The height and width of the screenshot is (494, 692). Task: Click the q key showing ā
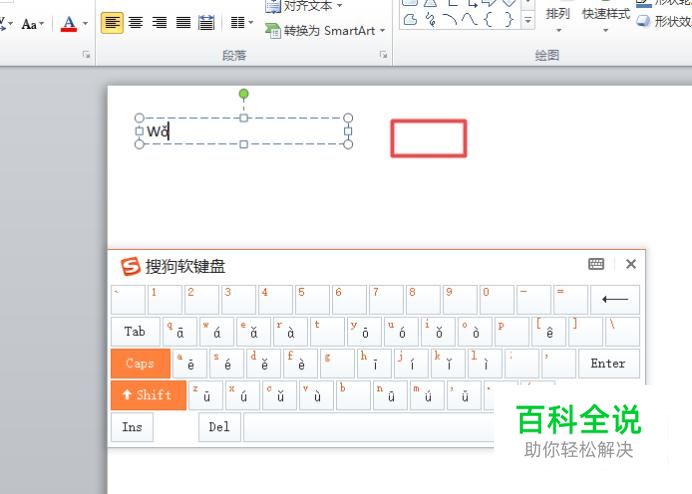[x=180, y=331]
